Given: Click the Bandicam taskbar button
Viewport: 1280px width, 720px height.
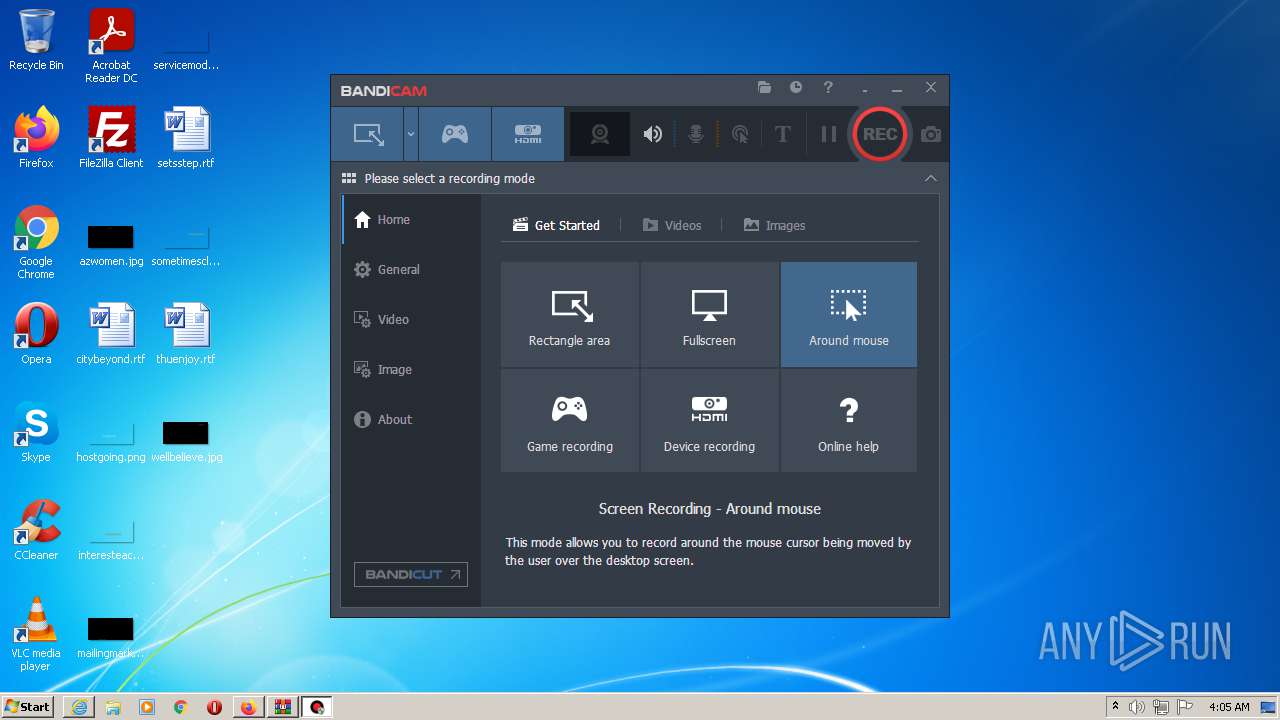Looking at the screenshot, I should pos(317,707).
